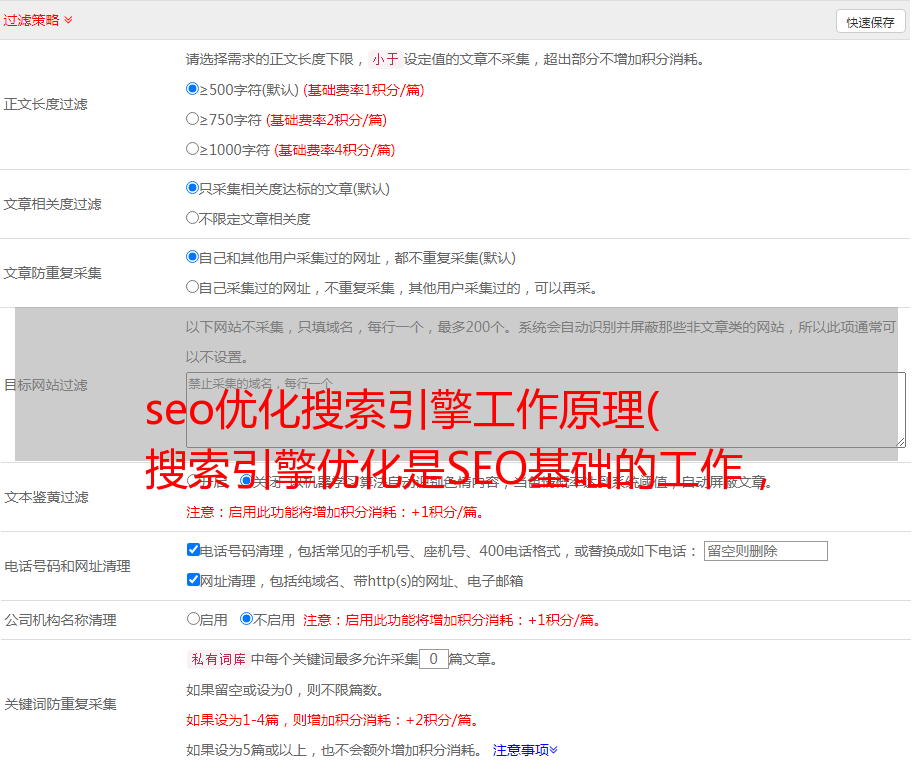The width and height of the screenshot is (912, 768).
Task: Pick the ≥1000字符 length filter
Action: (193, 149)
